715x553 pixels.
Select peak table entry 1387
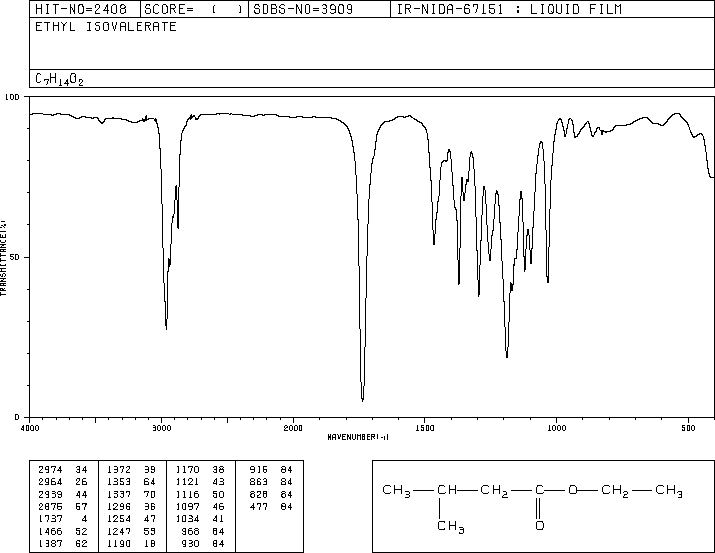51,544
